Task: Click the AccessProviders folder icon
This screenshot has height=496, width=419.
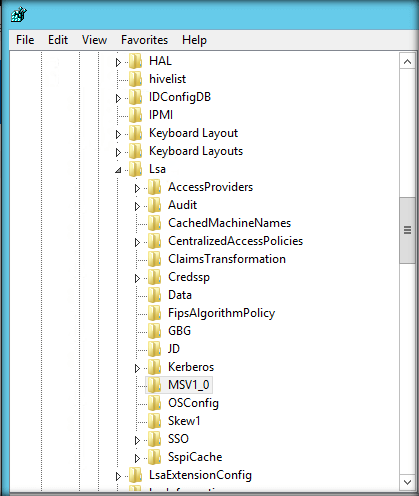Action: coord(154,187)
